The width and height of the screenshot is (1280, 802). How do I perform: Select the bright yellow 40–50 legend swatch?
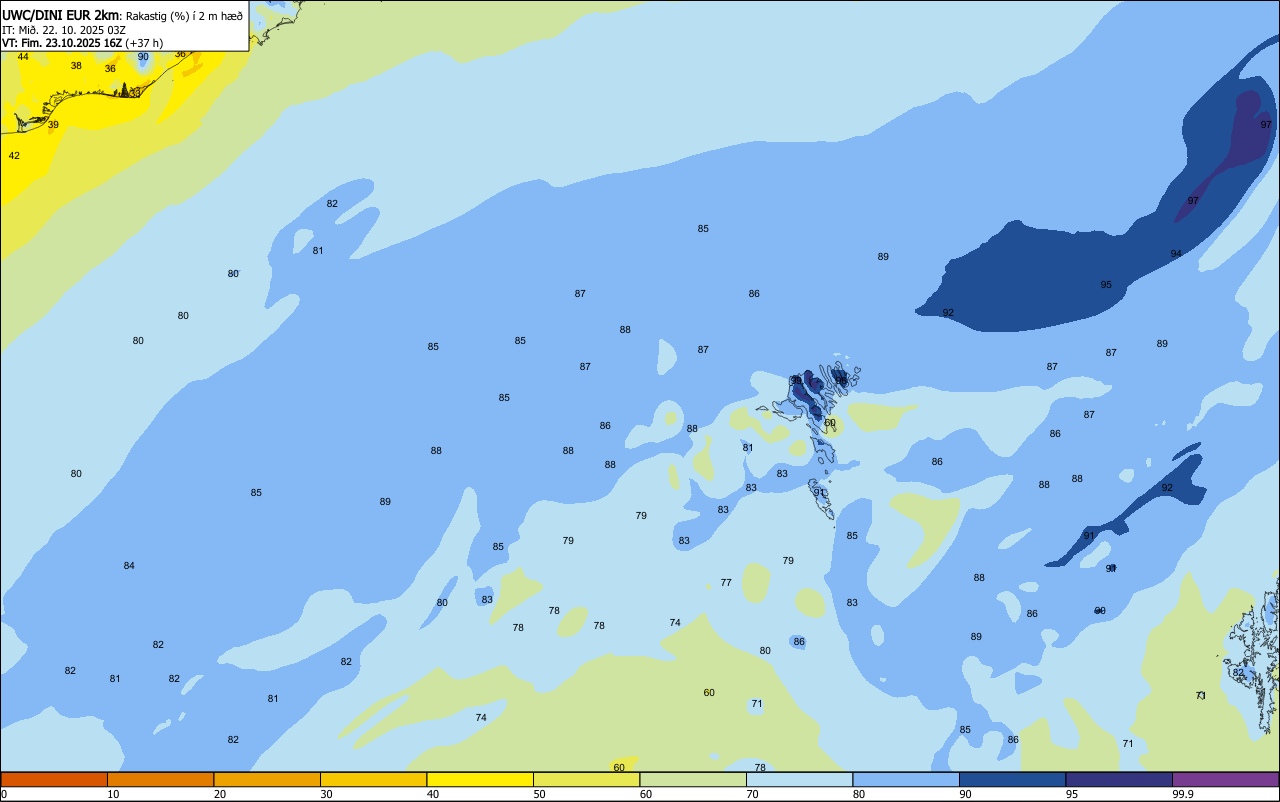click(x=480, y=779)
